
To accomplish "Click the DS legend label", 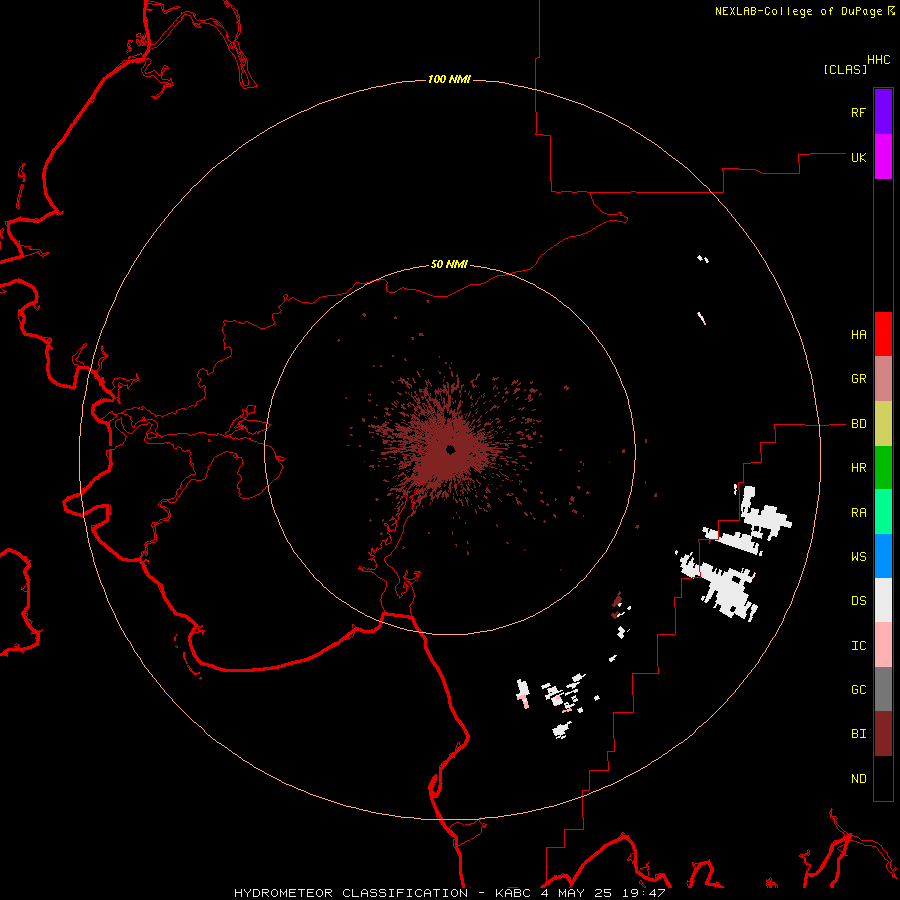I will (858, 601).
